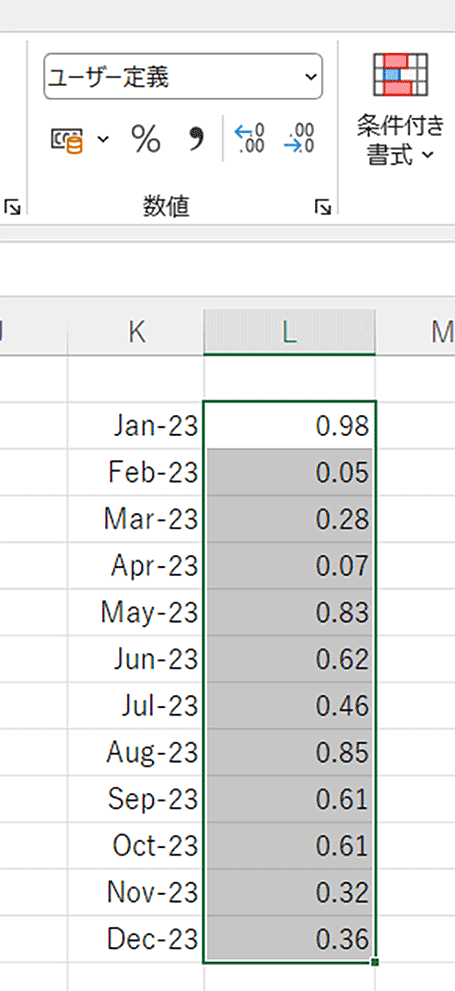The height and width of the screenshot is (991, 455).
Task: Select the cell showing 0.83
Action: (x=289, y=612)
